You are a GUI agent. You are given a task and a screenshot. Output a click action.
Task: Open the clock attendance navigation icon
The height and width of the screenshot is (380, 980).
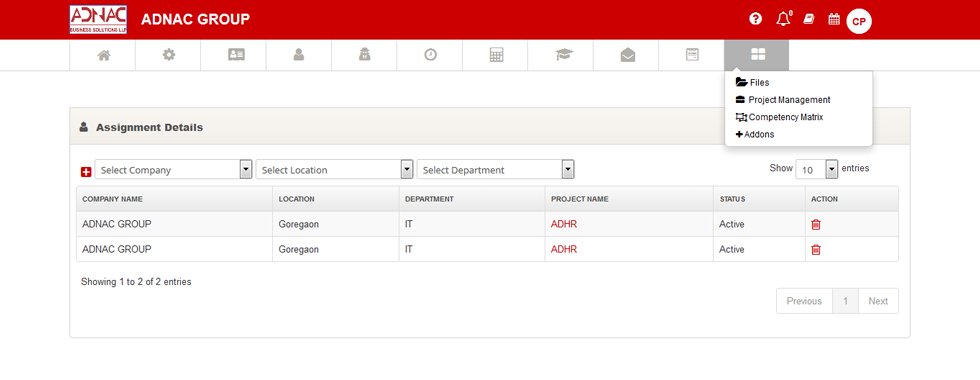430,55
